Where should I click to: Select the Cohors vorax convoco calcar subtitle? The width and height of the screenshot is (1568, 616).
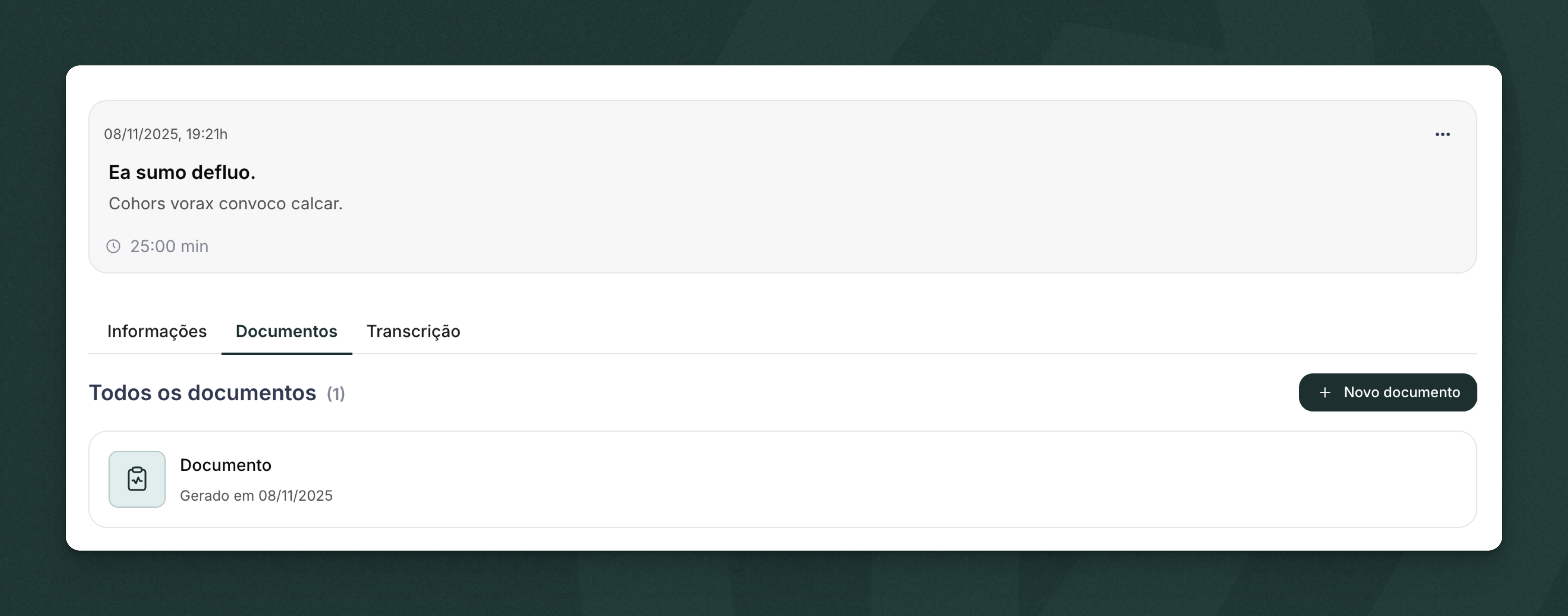[225, 203]
